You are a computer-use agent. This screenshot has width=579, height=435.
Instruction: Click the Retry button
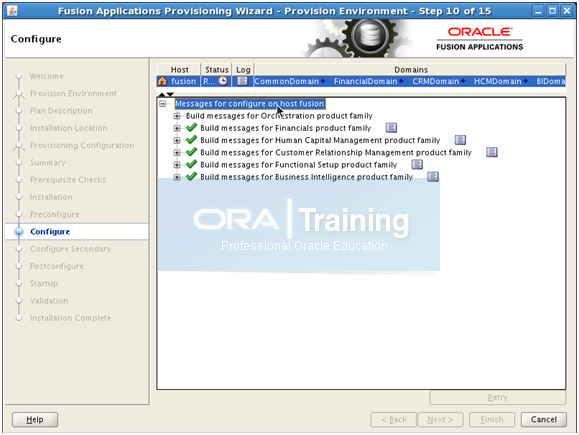click(x=497, y=397)
